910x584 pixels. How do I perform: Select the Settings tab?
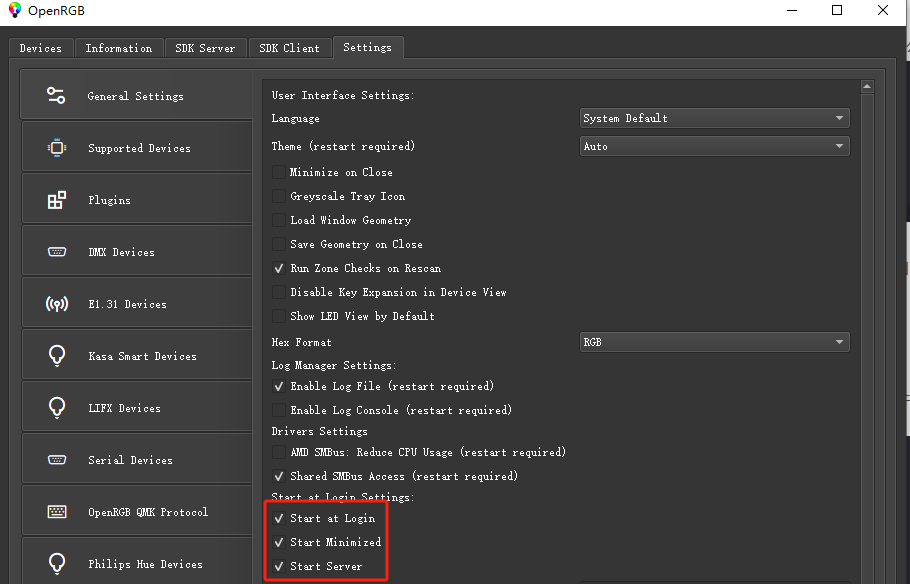pos(367,48)
